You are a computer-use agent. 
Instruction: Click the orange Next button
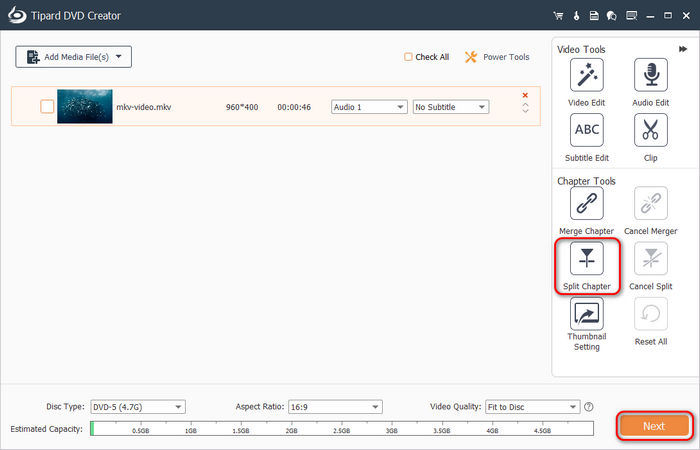click(654, 426)
